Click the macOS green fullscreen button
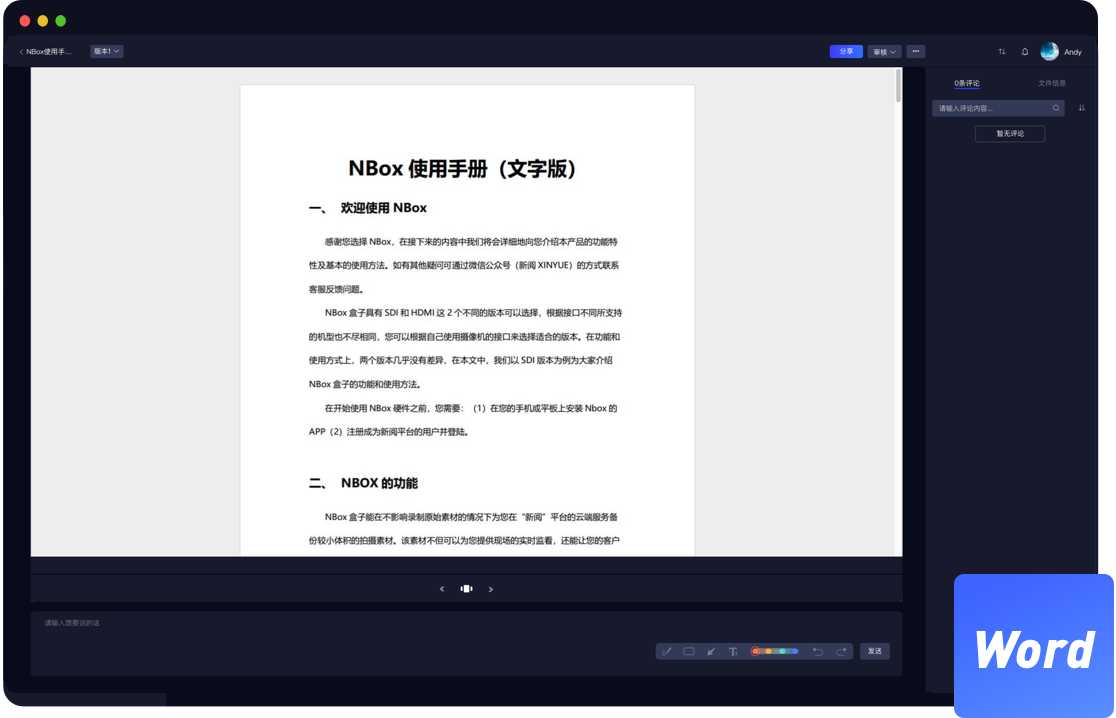 (60, 21)
